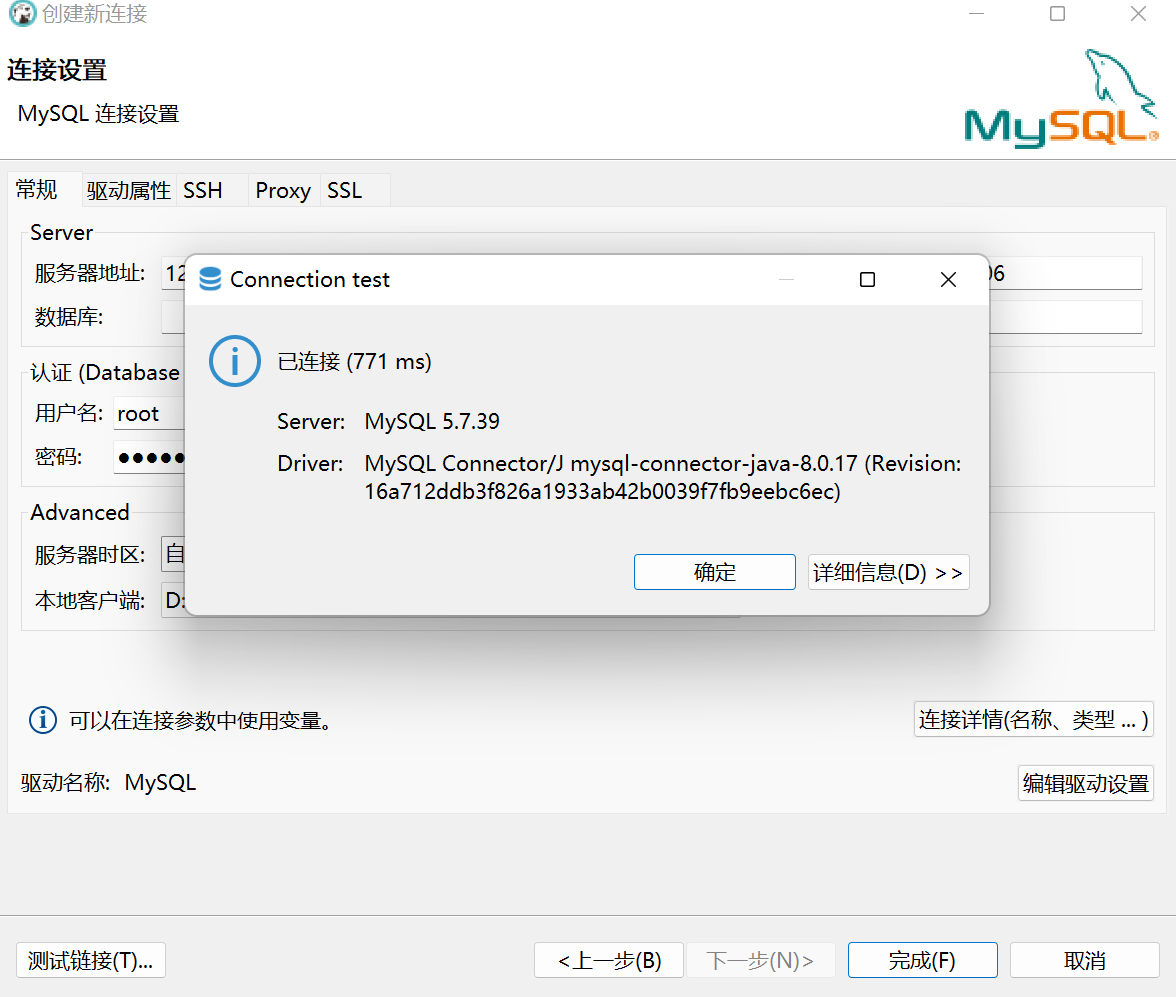Click the port field ending in 06
Image resolution: width=1176 pixels, height=997 pixels.
1066,273
